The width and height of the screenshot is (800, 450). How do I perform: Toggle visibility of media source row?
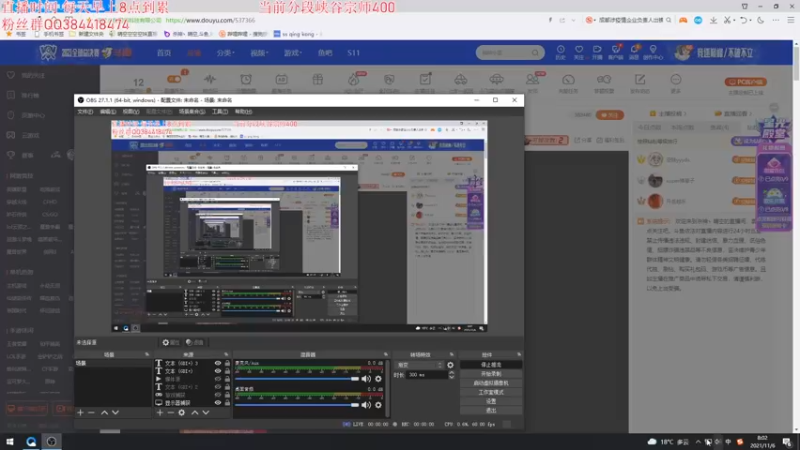tap(218, 379)
